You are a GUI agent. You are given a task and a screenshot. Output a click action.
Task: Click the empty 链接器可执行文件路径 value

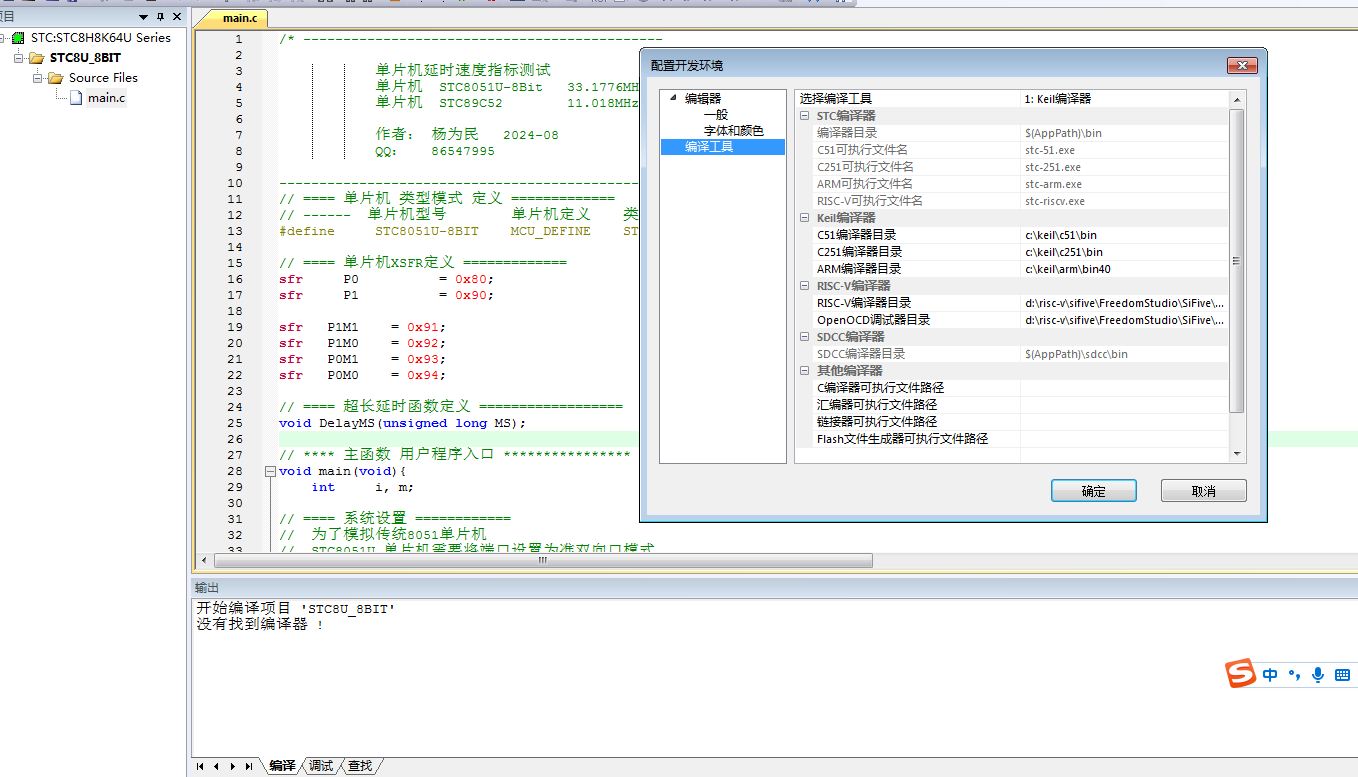[1124, 422]
